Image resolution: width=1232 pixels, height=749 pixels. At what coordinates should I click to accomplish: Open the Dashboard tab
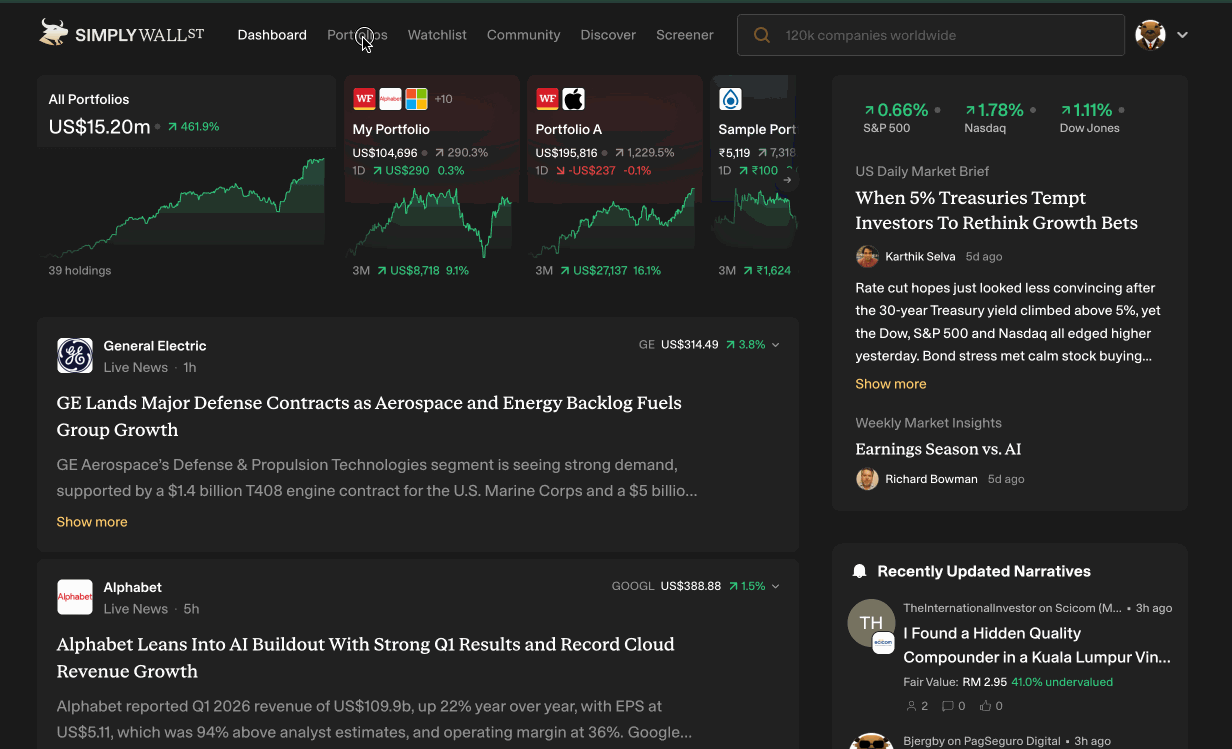click(272, 35)
